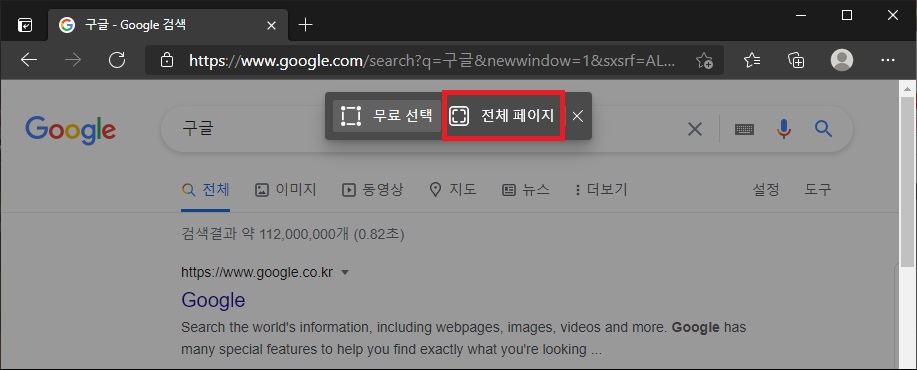Switch to the 지도 tab
This screenshot has height=370, width=917.
453,190
